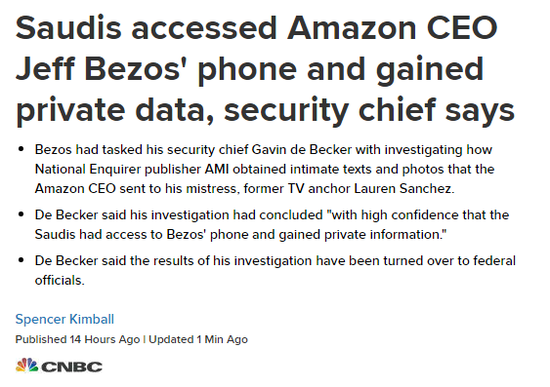Click headline line 'Saudis accessed Amazon CEO'

click(256, 28)
